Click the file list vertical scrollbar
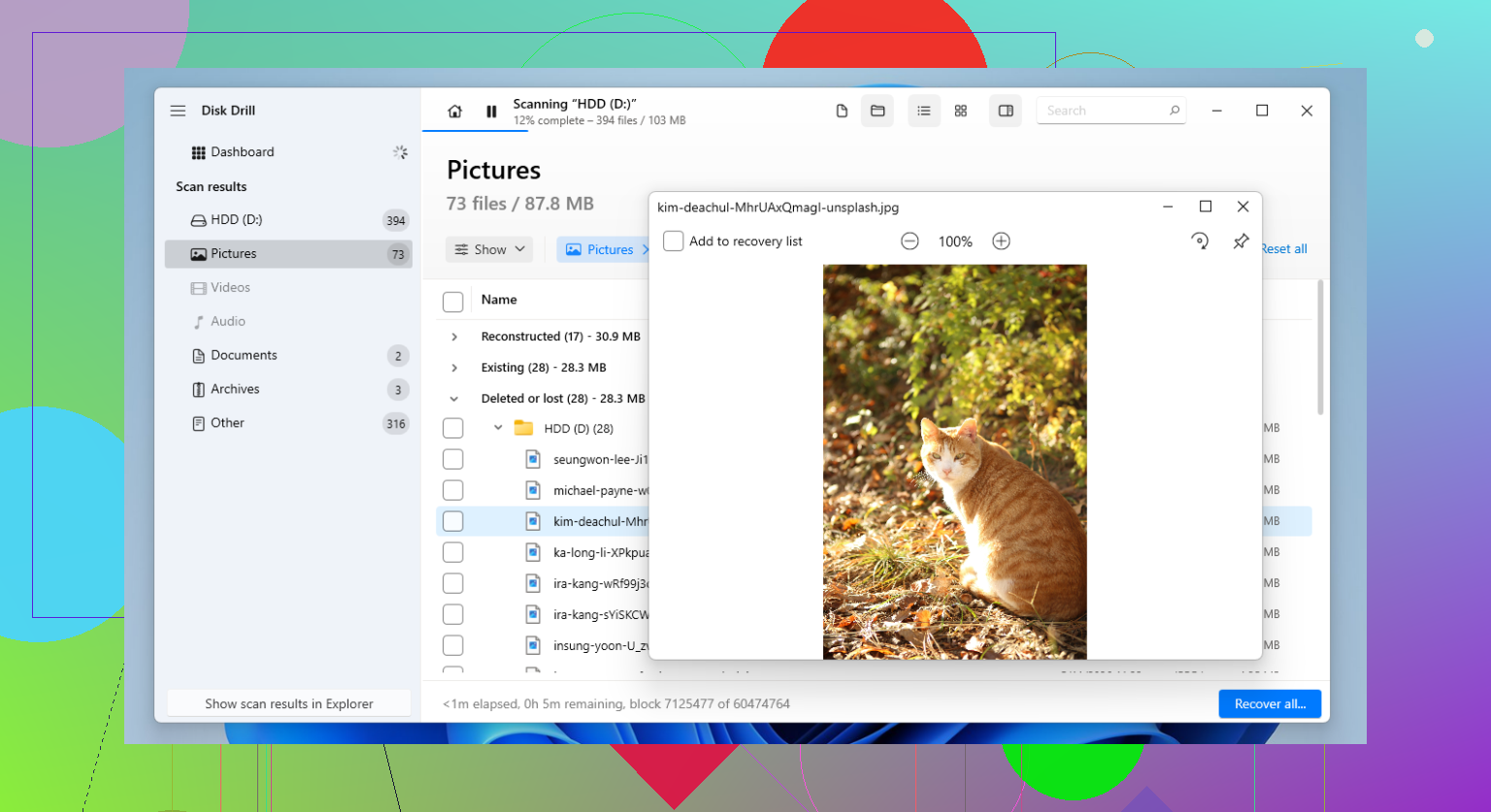This screenshot has height=812, width=1491. pyautogui.click(x=1319, y=347)
